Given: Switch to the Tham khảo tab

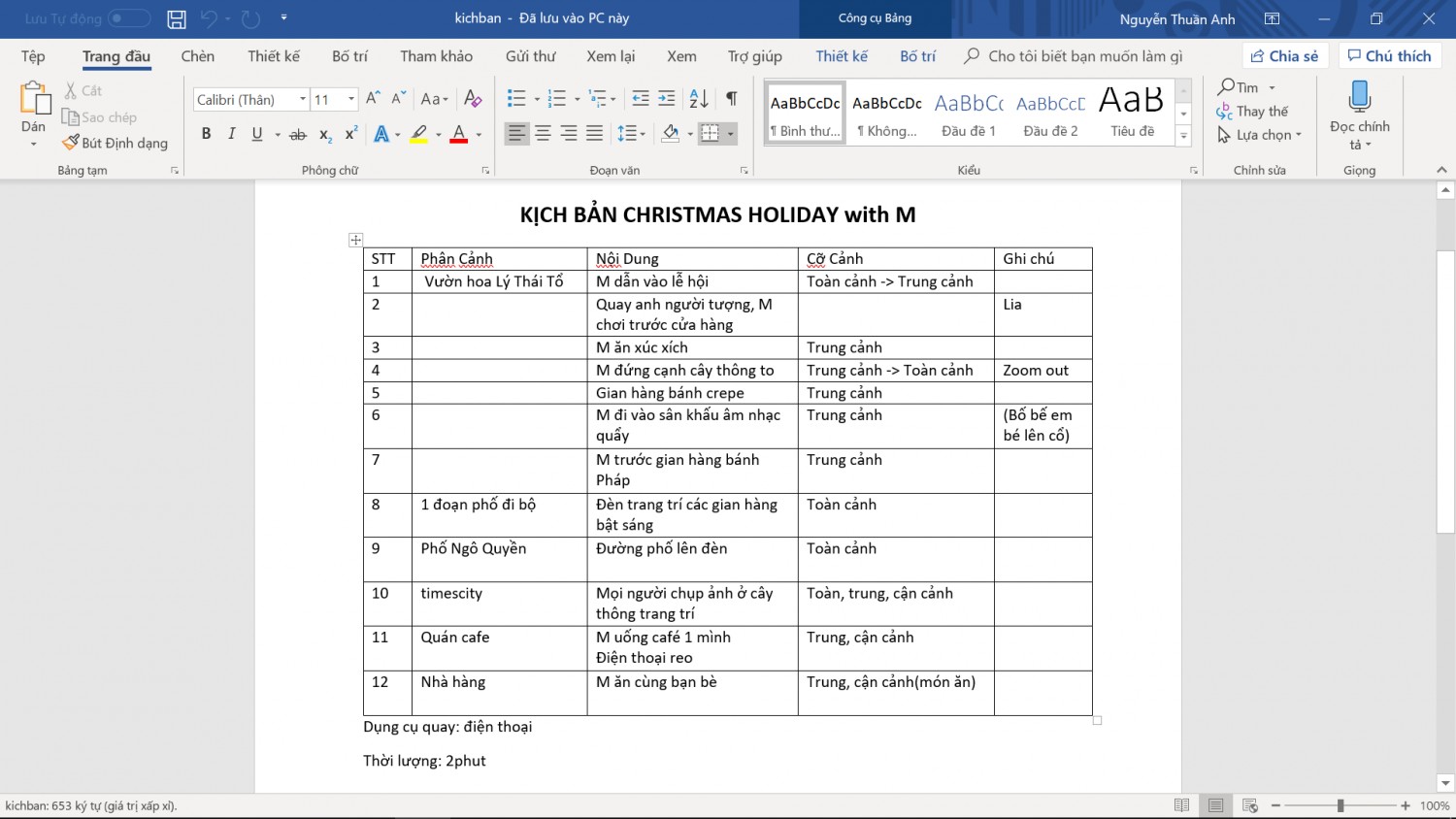Looking at the screenshot, I should point(437,56).
